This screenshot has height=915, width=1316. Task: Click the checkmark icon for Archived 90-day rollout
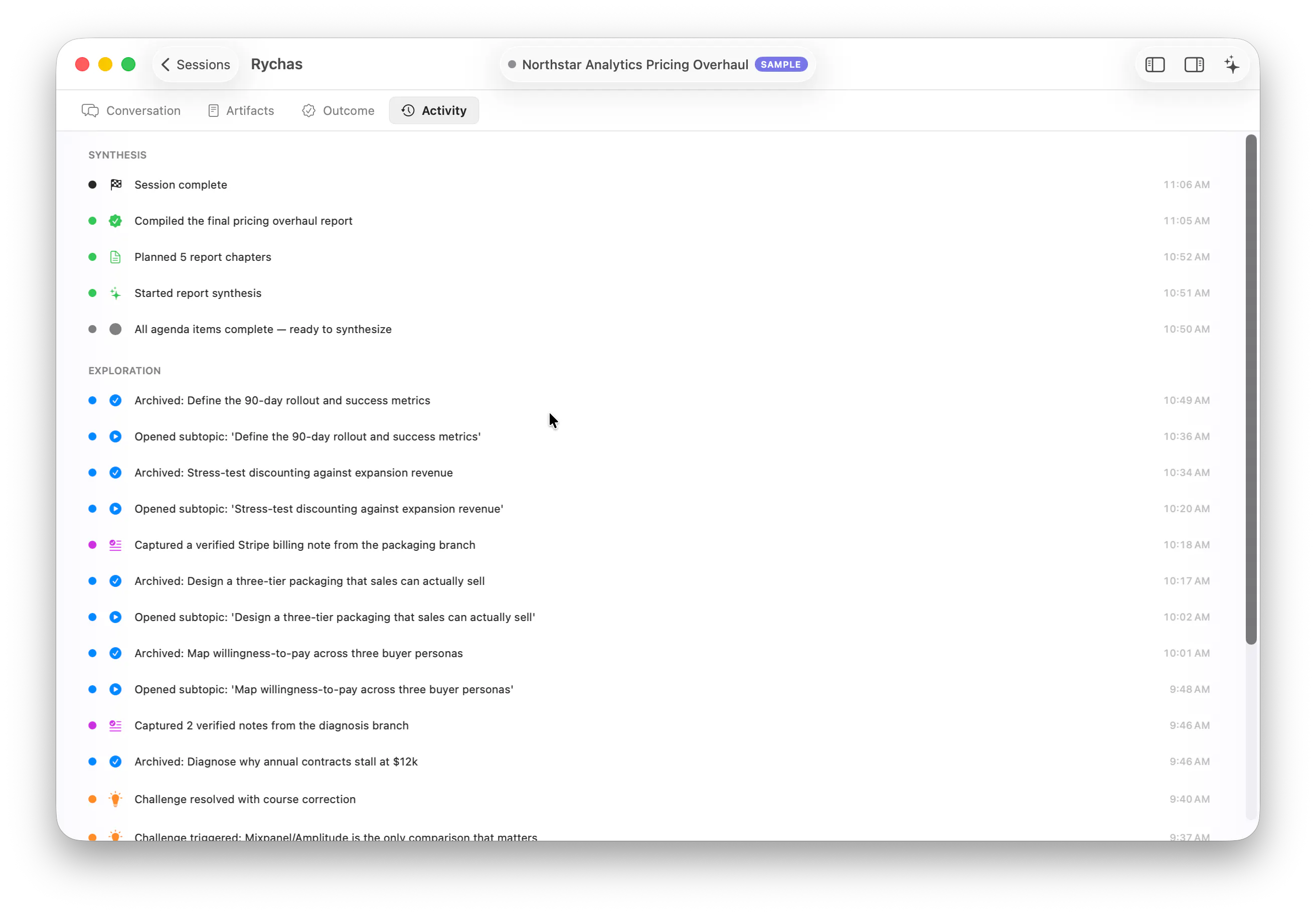pyautogui.click(x=116, y=400)
